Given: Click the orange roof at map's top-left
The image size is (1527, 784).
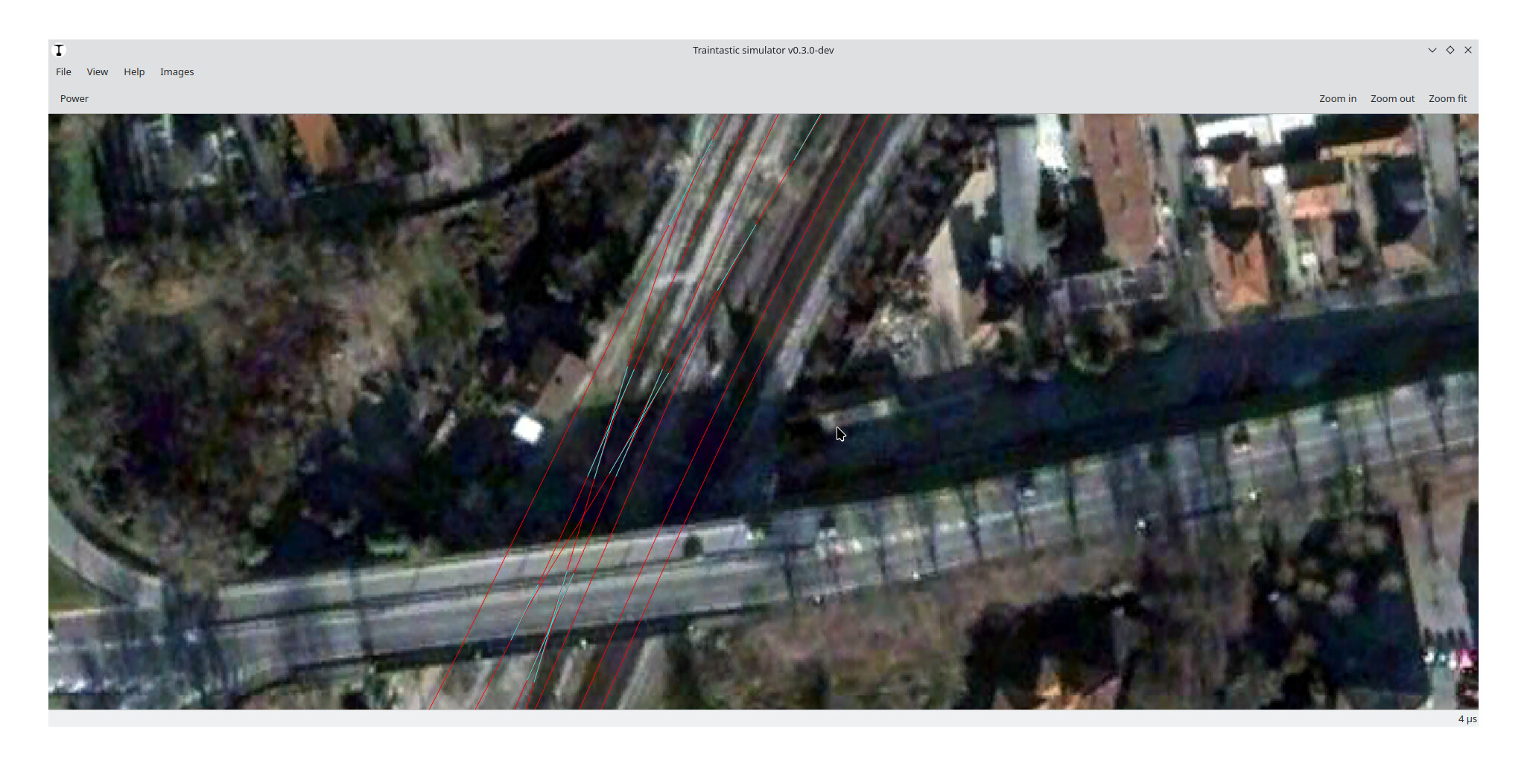Looking at the screenshot, I should coord(318,140).
